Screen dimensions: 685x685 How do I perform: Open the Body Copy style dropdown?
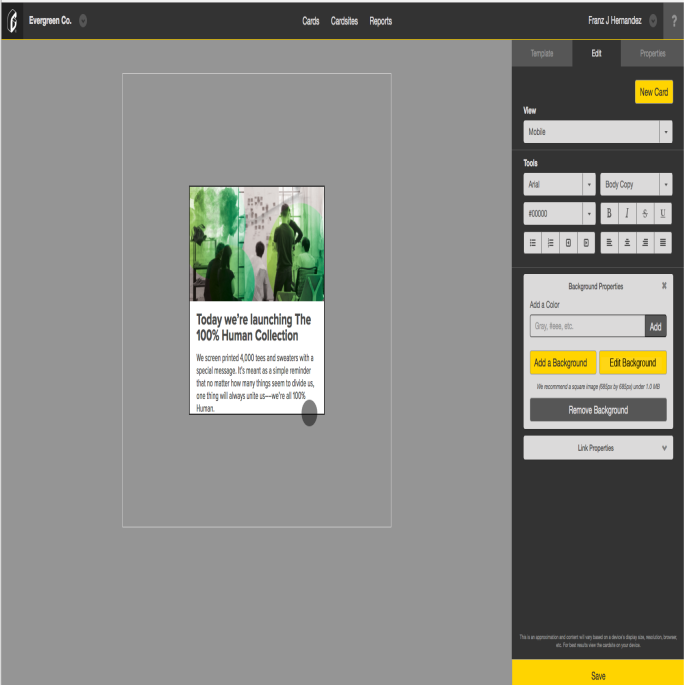635,185
